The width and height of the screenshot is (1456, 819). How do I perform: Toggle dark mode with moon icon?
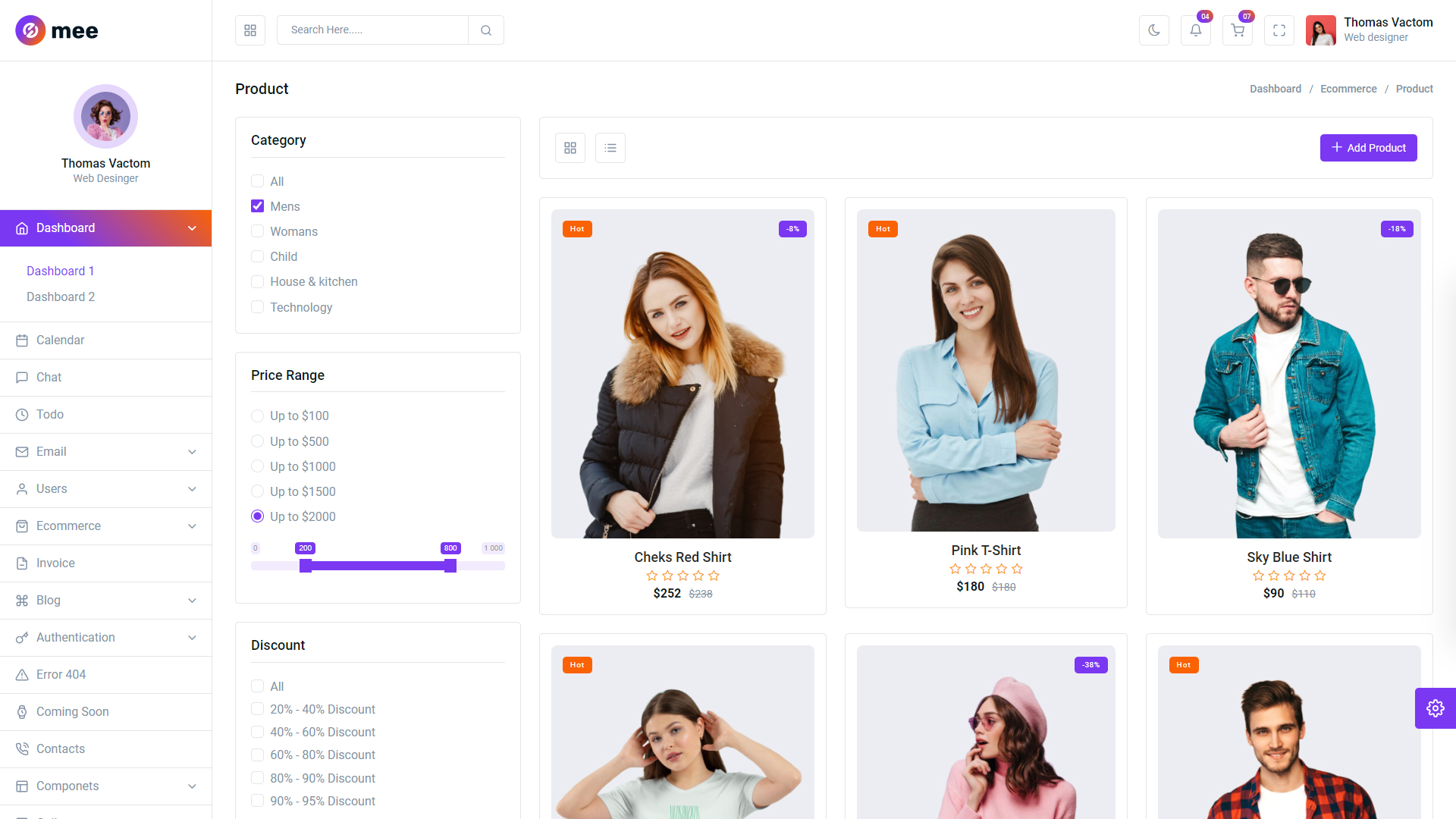coord(1153,30)
